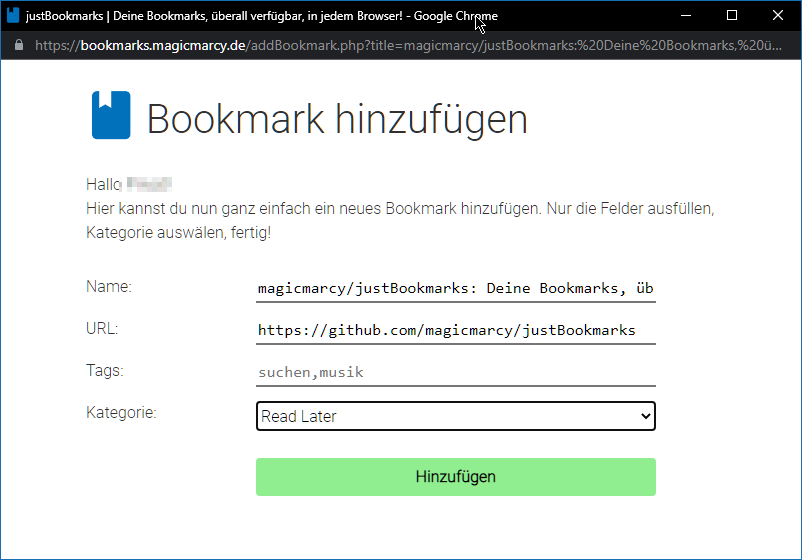Click the URL field with the GitHub link
This screenshot has width=802, height=560.
point(456,330)
